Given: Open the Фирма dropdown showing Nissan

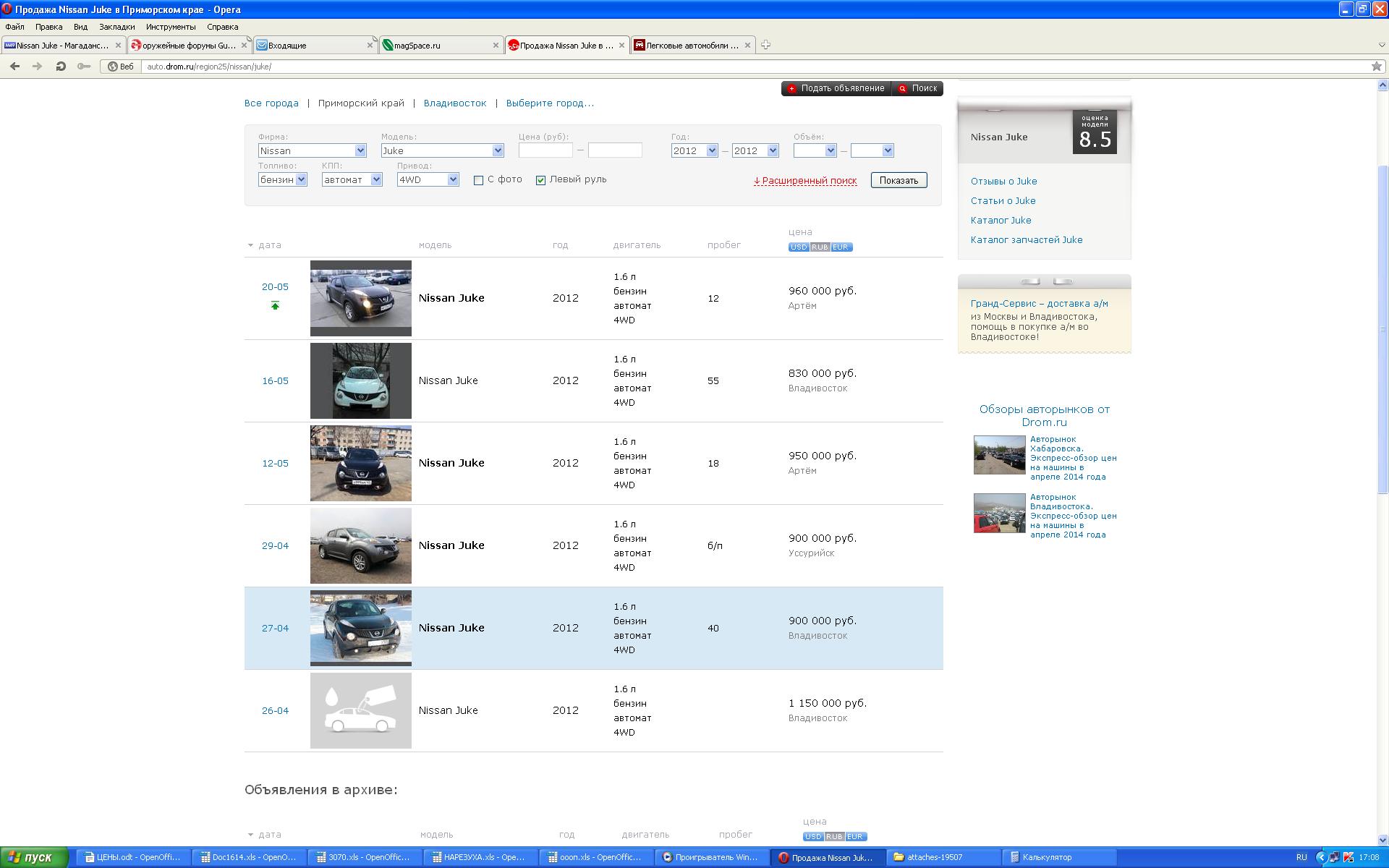Looking at the screenshot, I should [312, 150].
